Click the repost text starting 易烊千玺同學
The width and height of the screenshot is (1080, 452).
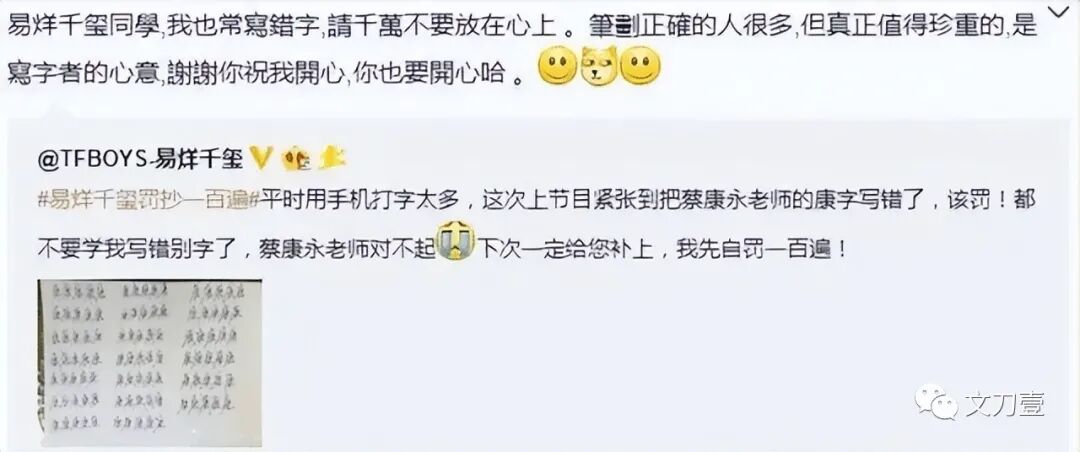tap(522, 27)
